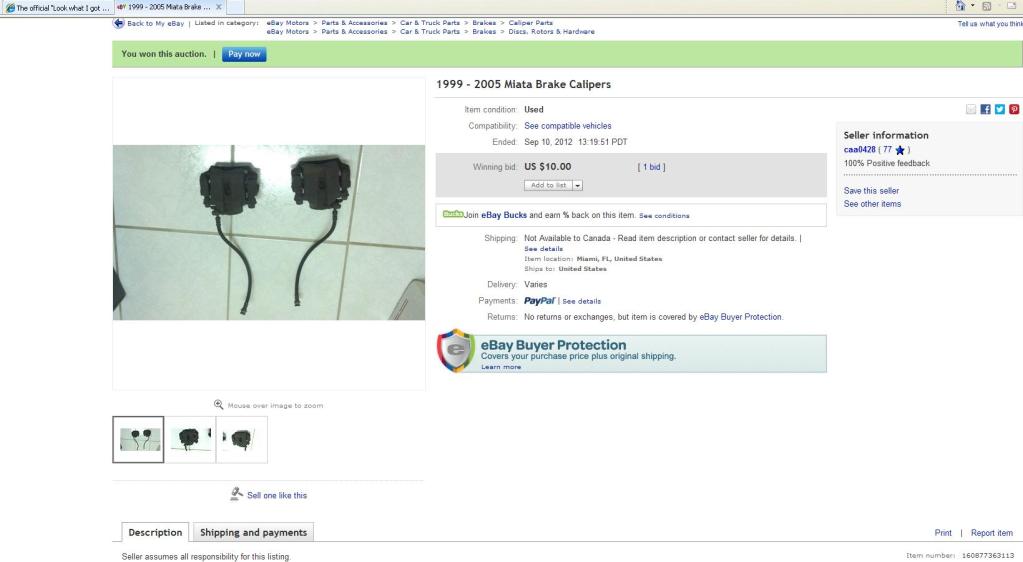Open See compatible vehicles link
This screenshot has height=562, width=1023.
pos(568,126)
